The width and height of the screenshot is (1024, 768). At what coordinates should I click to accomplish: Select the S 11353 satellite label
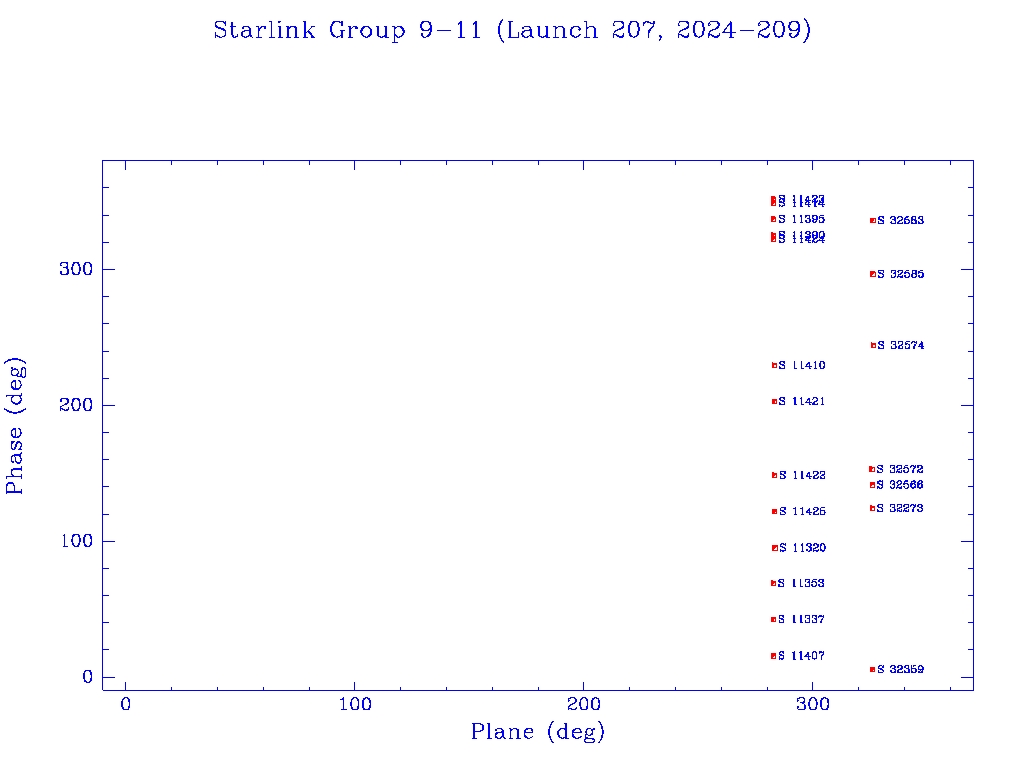(801, 583)
